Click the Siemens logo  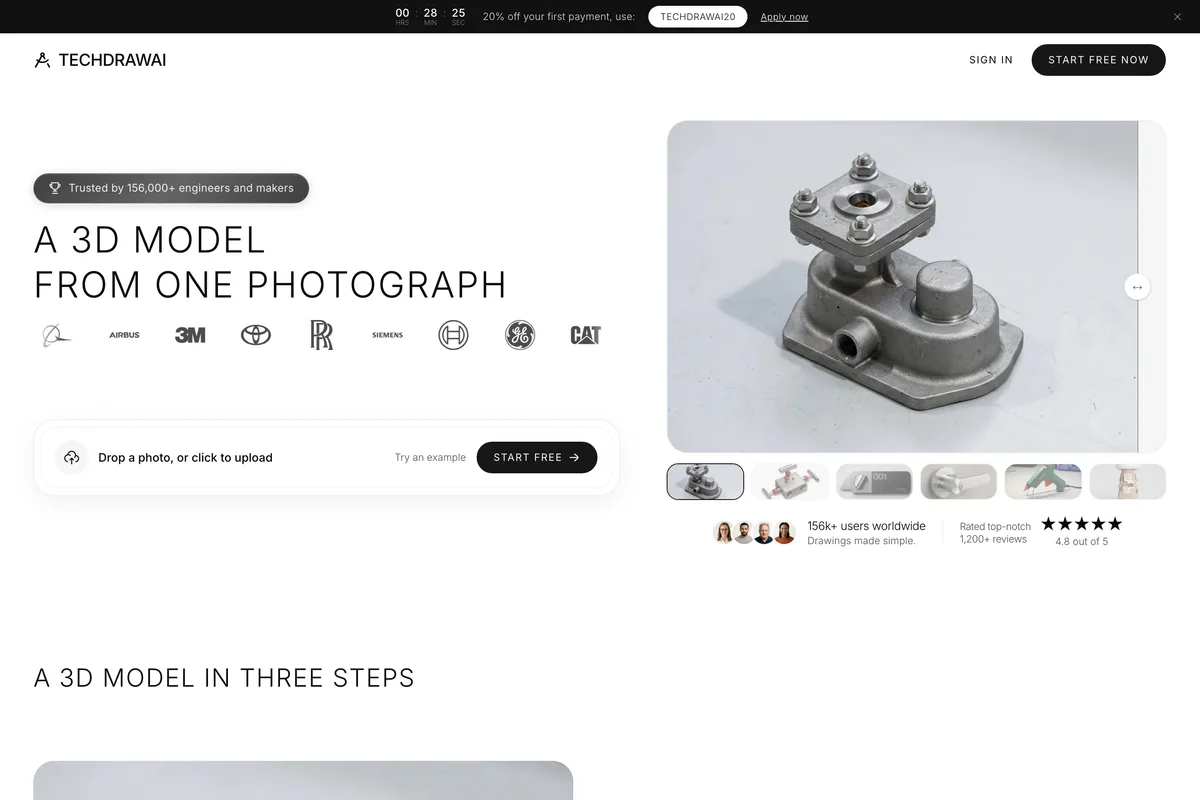387,335
